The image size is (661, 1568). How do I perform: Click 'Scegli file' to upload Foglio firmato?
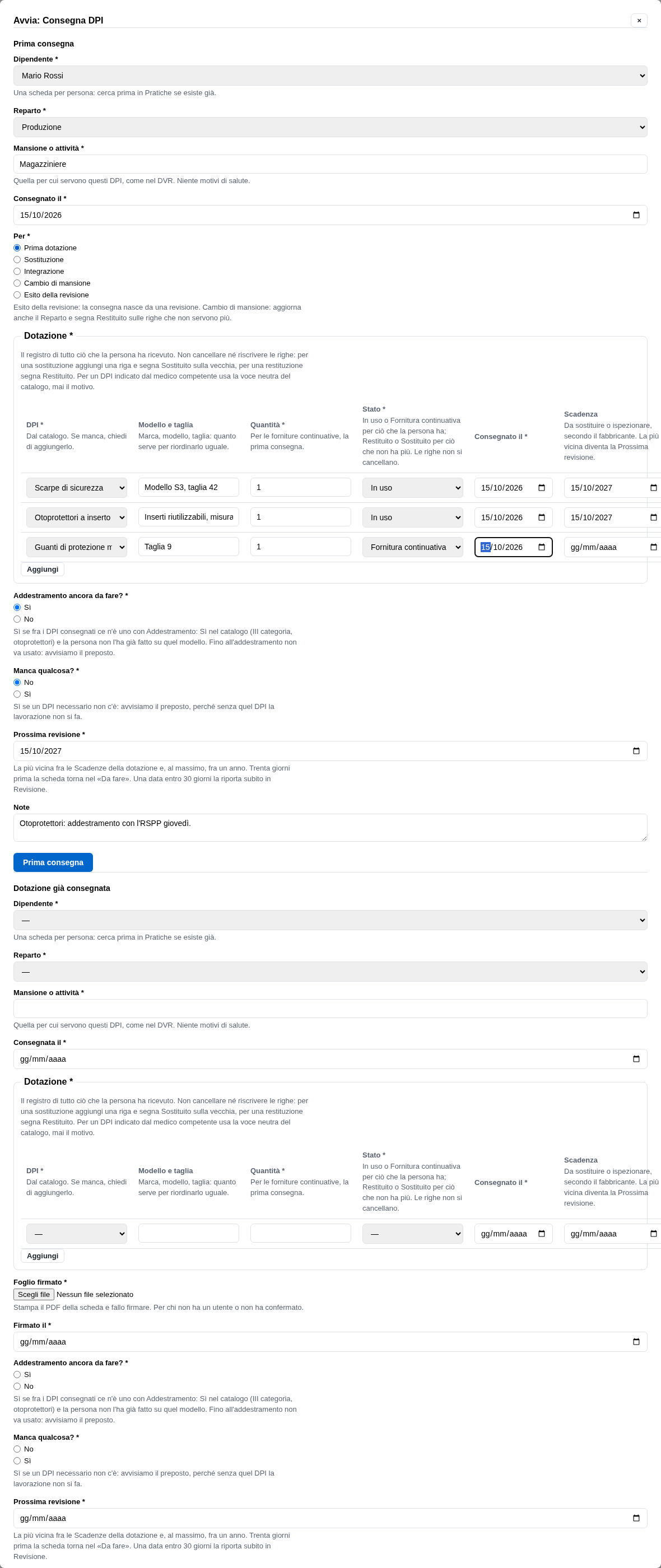tap(34, 1294)
